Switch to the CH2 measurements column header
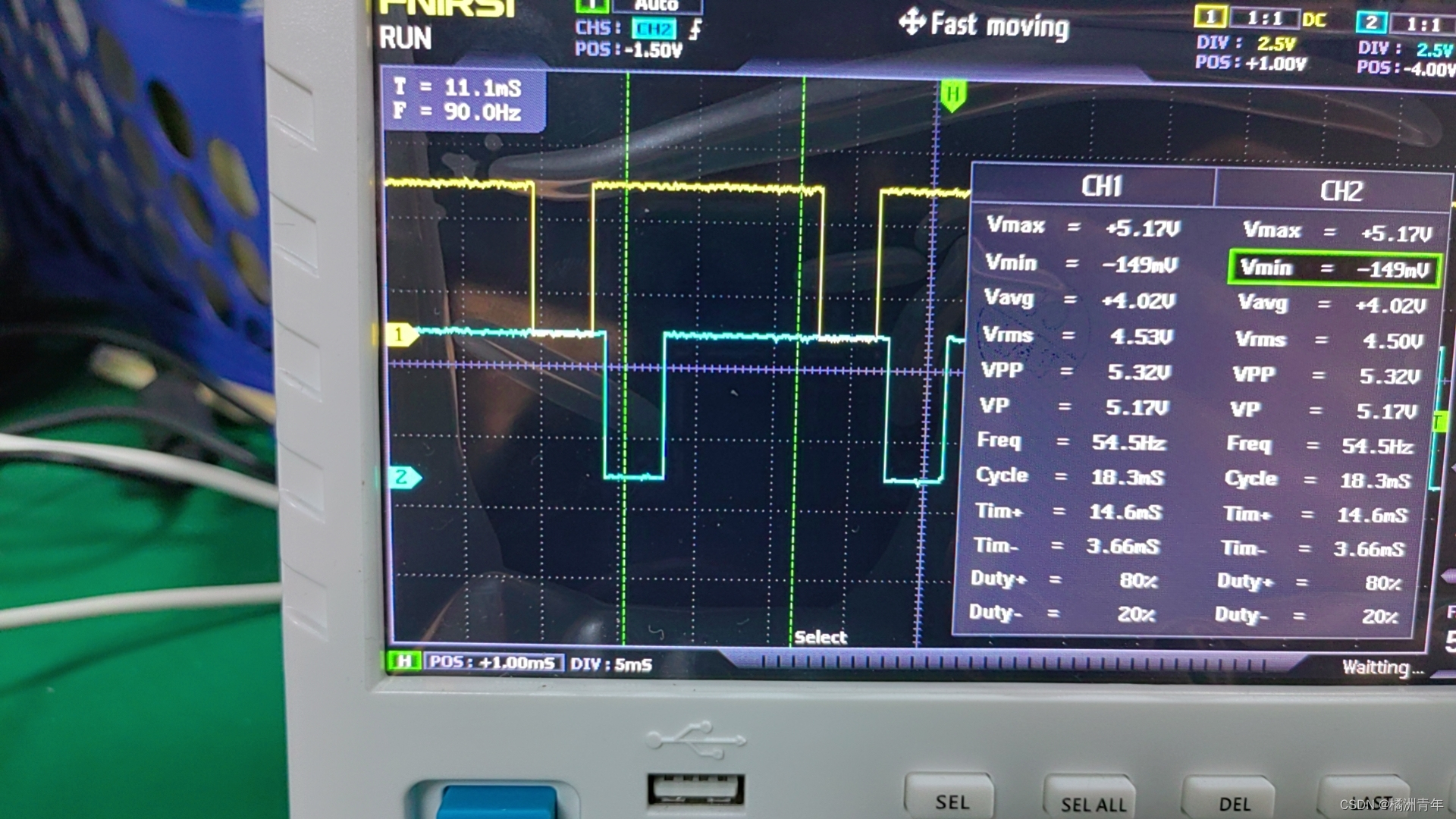 (1341, 191)
